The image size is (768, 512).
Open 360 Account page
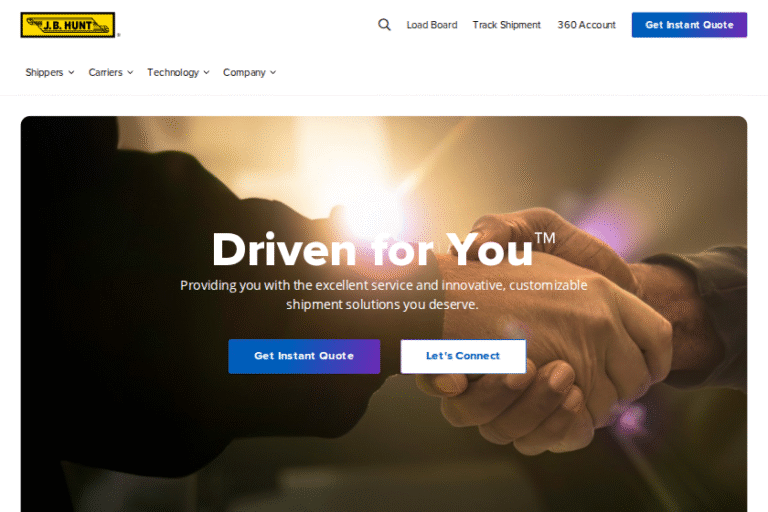[x=586, y=25]
